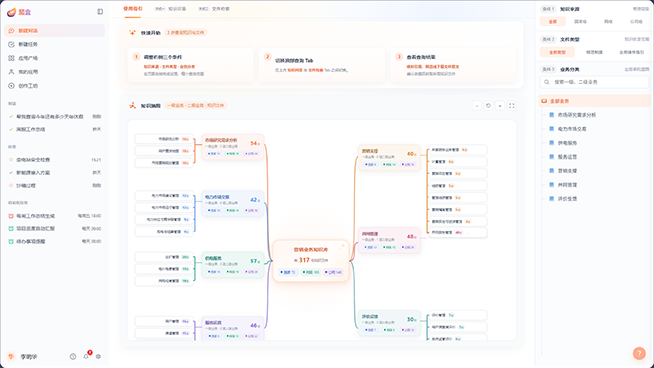Open settings gear in sidebar footer
This screenshot has width=654, height=368.
(x=98, y=356)
